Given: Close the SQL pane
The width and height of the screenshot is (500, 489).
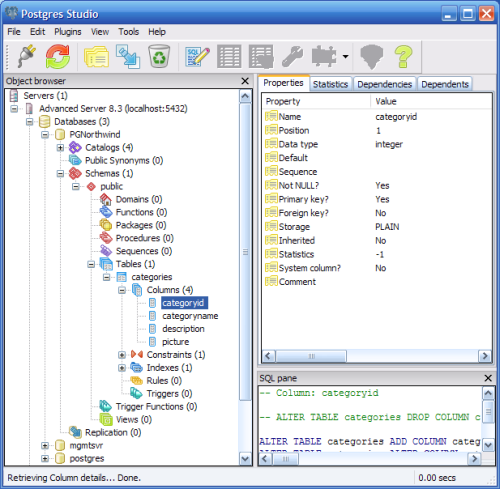Looking at the screenshot, I should click(x=488, y=378).
